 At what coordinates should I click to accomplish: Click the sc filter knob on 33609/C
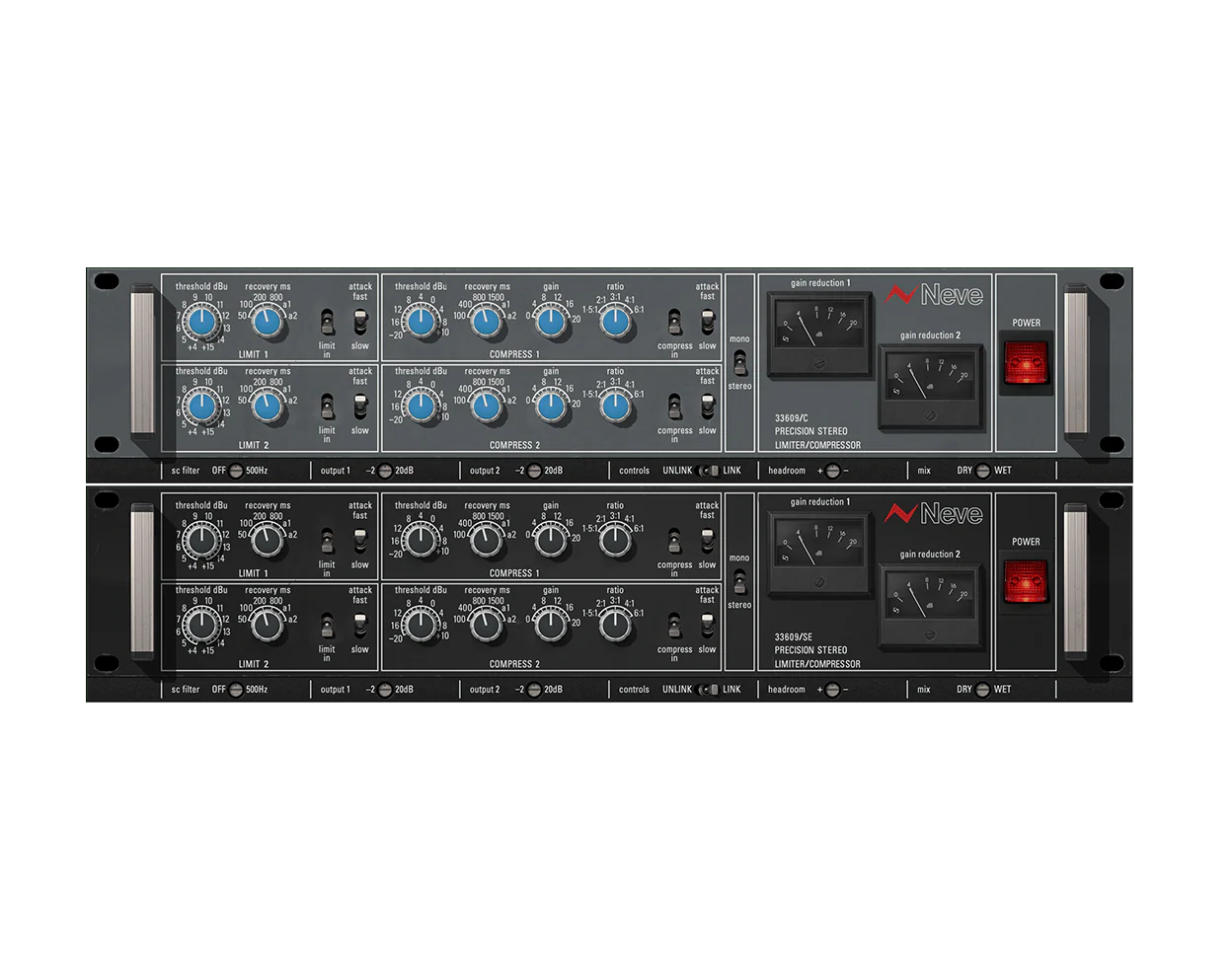tap(236, 471)
